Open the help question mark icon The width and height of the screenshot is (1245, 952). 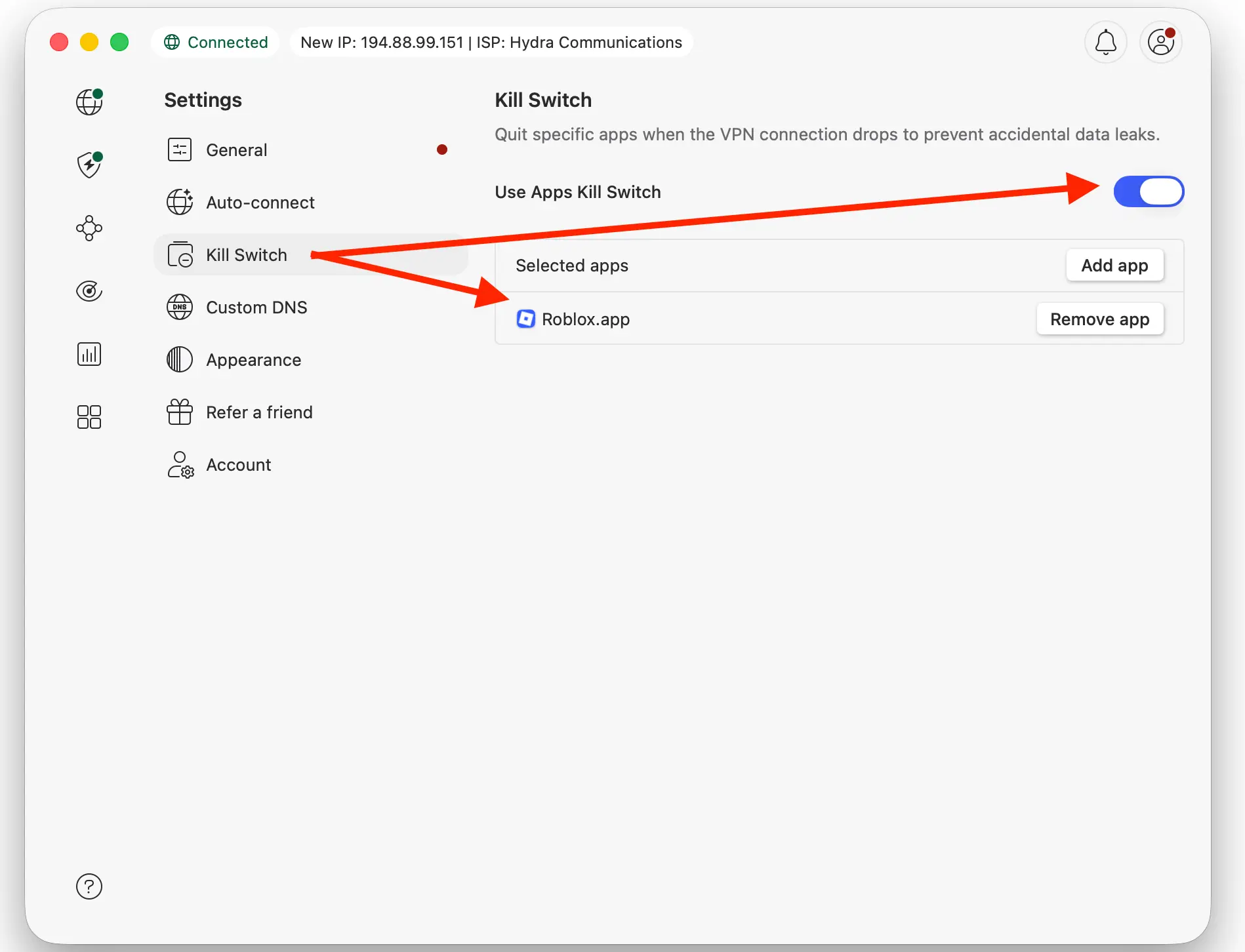pos(89,886)
